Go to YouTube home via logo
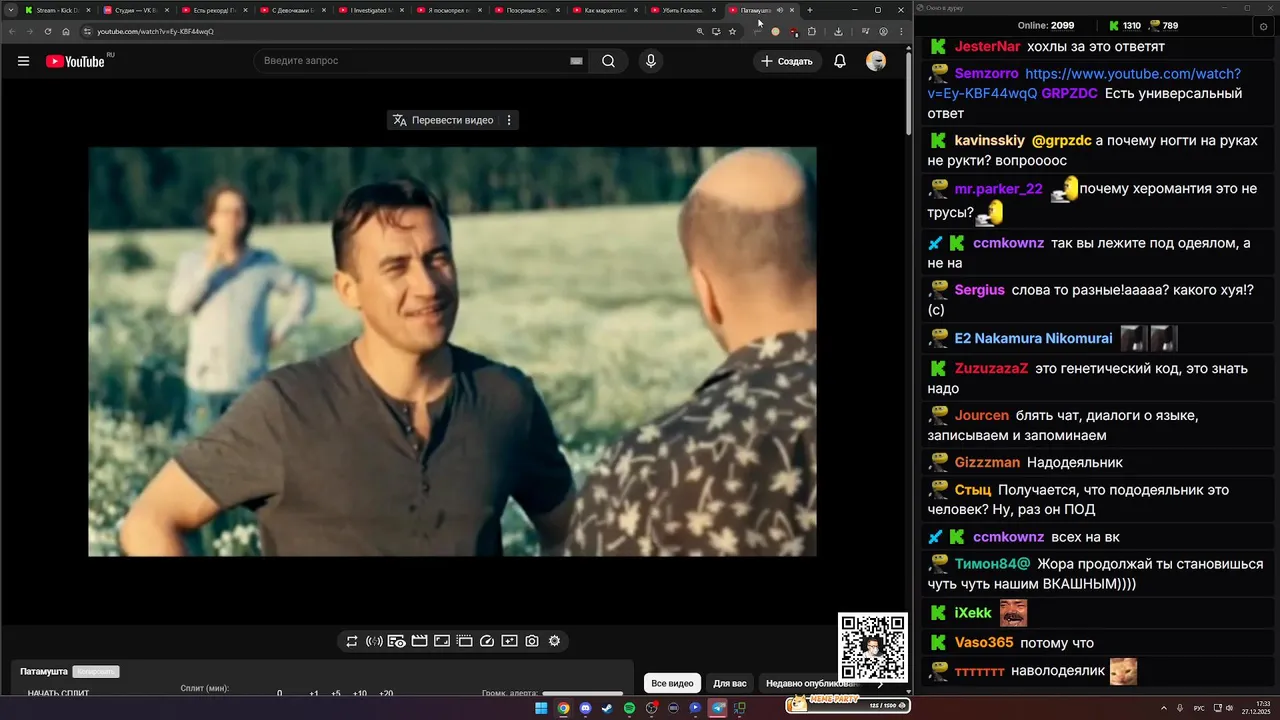The height and width of the screenshot is (720, 1280). (76, 61)
